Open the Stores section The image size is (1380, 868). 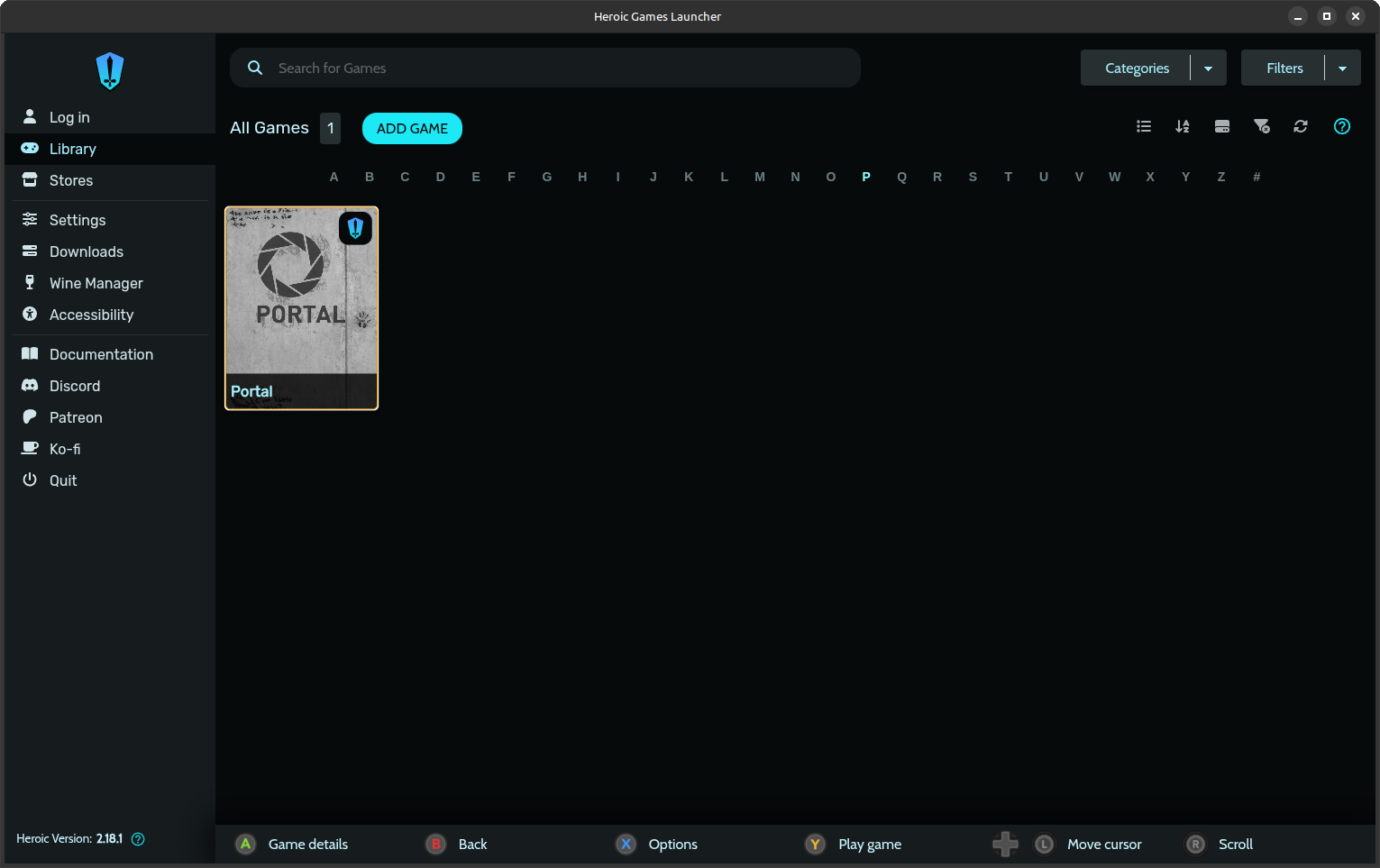click(x=110, y=180)
